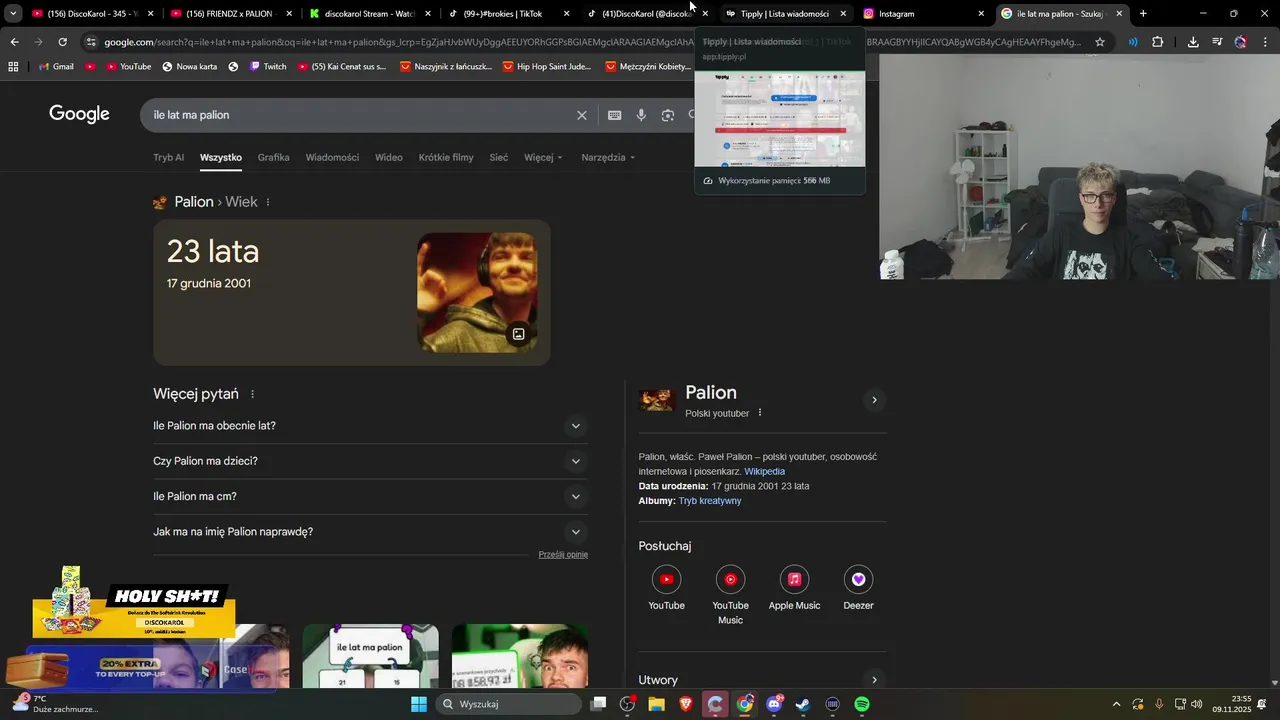Switch to the discokarol Stream browser tab
1280x720 pixels.
(x=370, y=14)
